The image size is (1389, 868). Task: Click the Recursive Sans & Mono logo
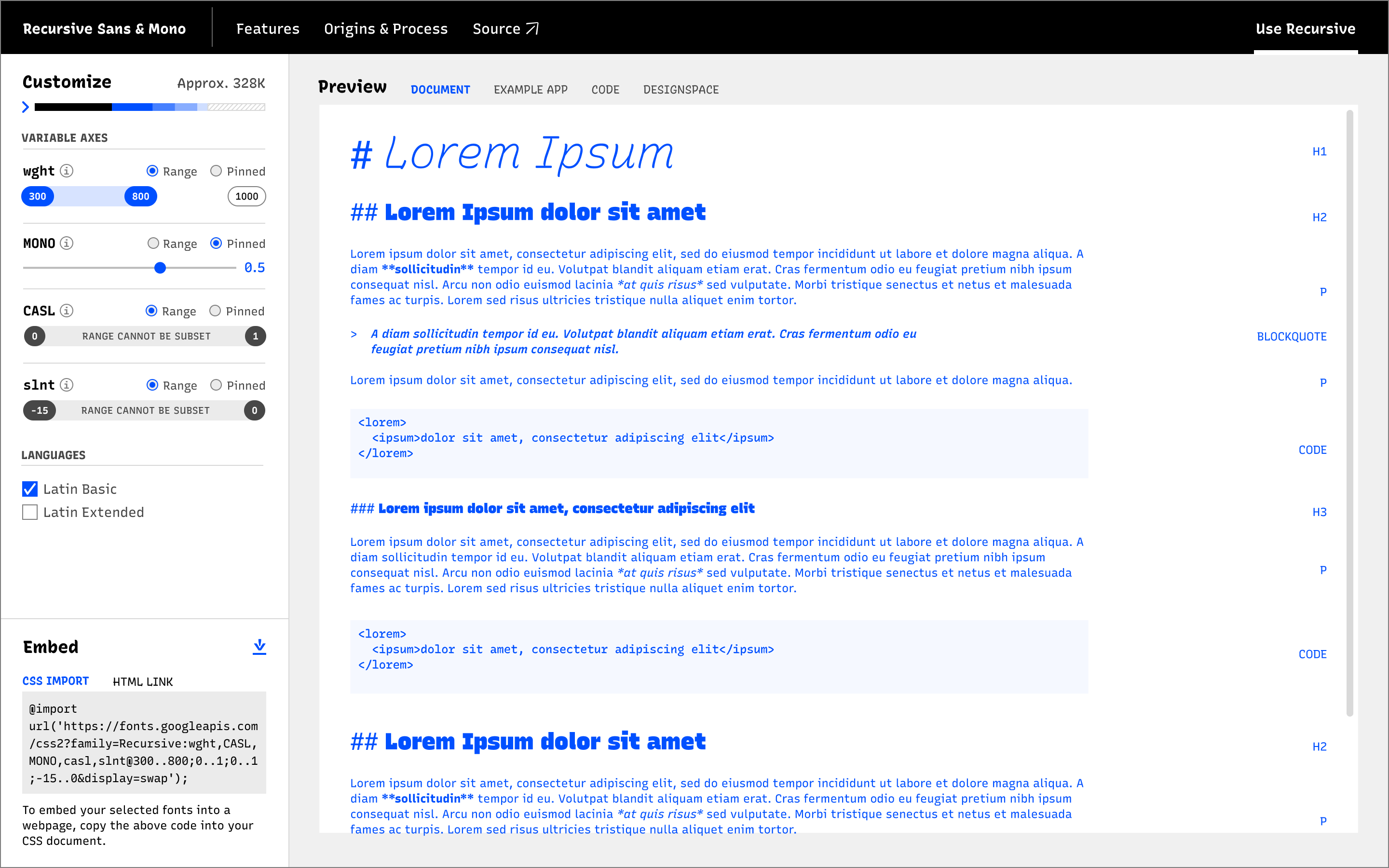pyautogui.click(x=105, y=28)
